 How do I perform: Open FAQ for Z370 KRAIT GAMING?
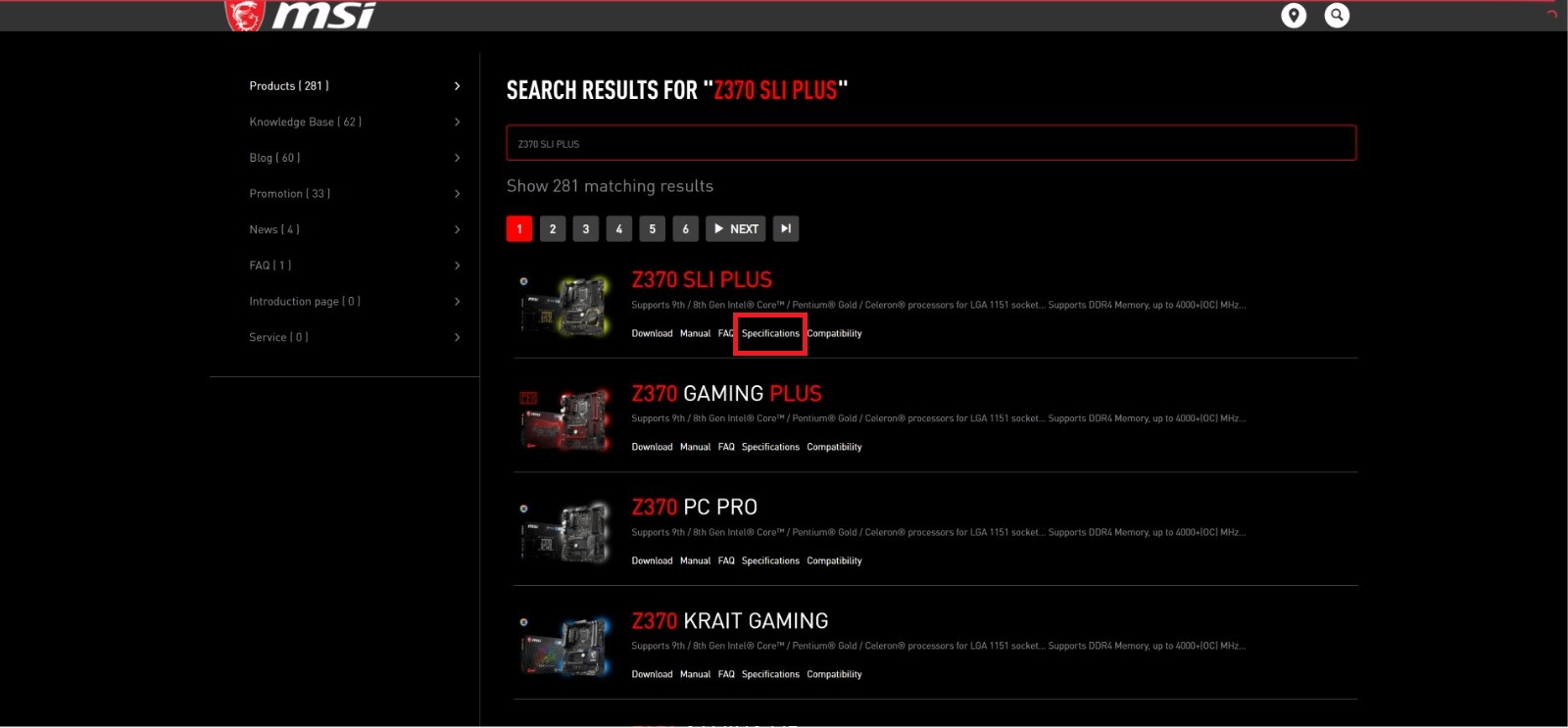pos(726,675)
